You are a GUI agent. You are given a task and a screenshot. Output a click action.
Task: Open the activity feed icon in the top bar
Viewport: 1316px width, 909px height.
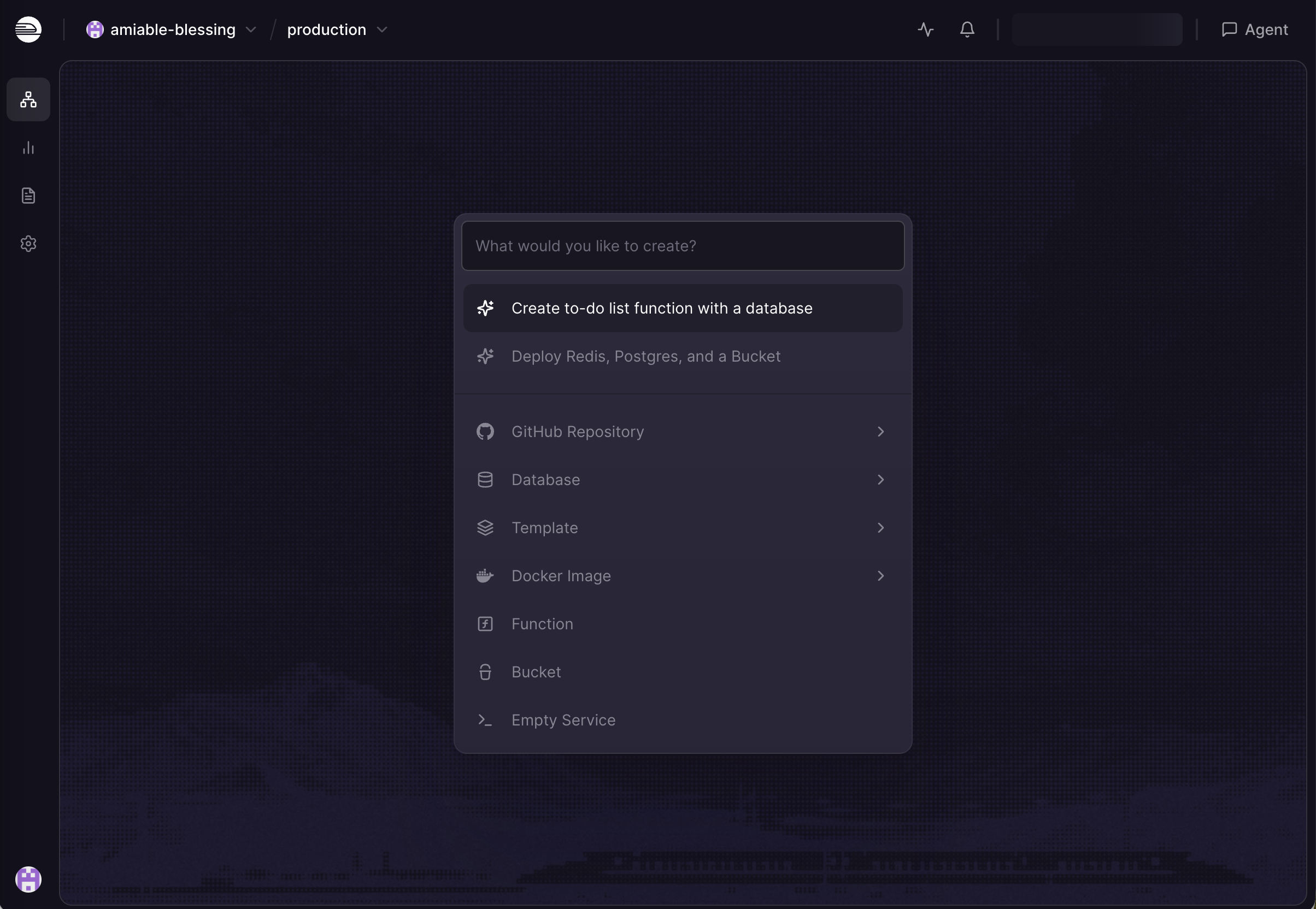[925, 29]
